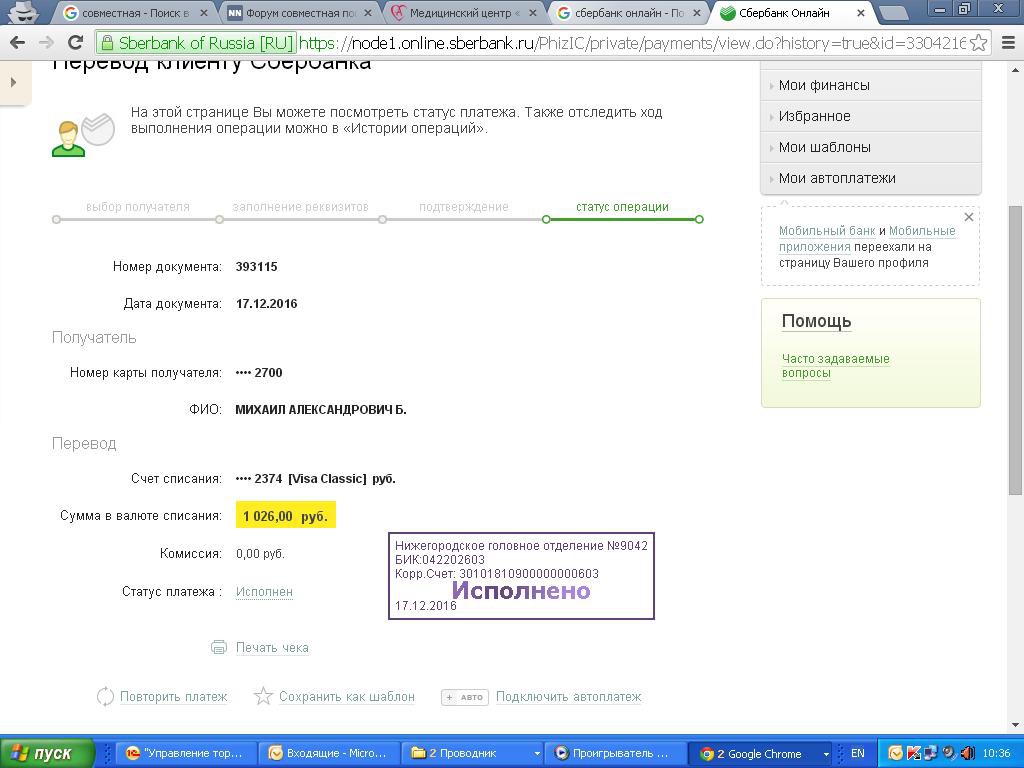Screen dimensions: 1024x768
Task: Click the network computers tray icon
Action: pos(931,753)
